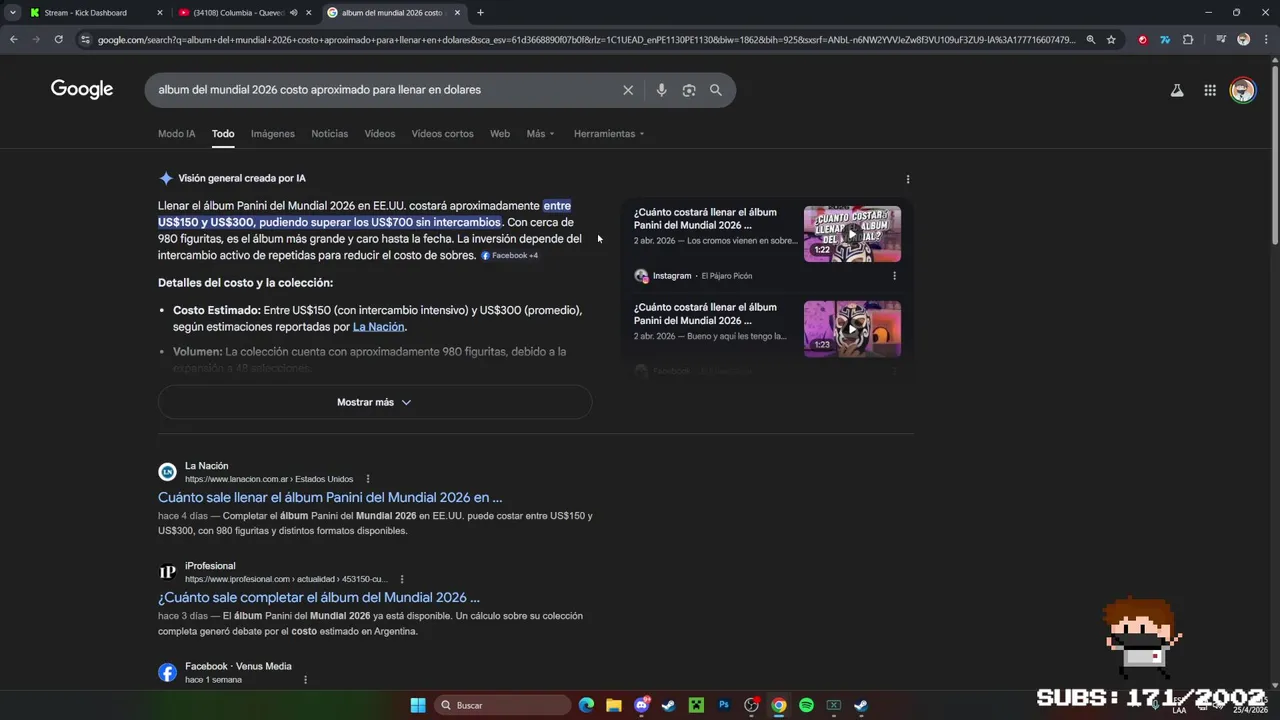Expand the Más dropdown filter
The width and height of the screenshot is (1280, 720).
click(540, 134)
